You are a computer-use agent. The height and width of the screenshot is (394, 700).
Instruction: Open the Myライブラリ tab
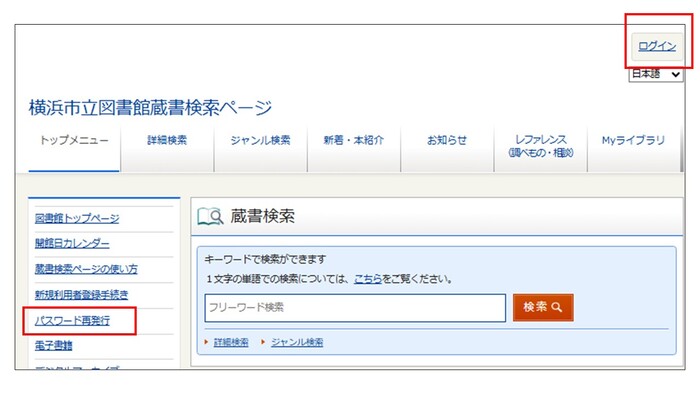(x=633, y=149)
